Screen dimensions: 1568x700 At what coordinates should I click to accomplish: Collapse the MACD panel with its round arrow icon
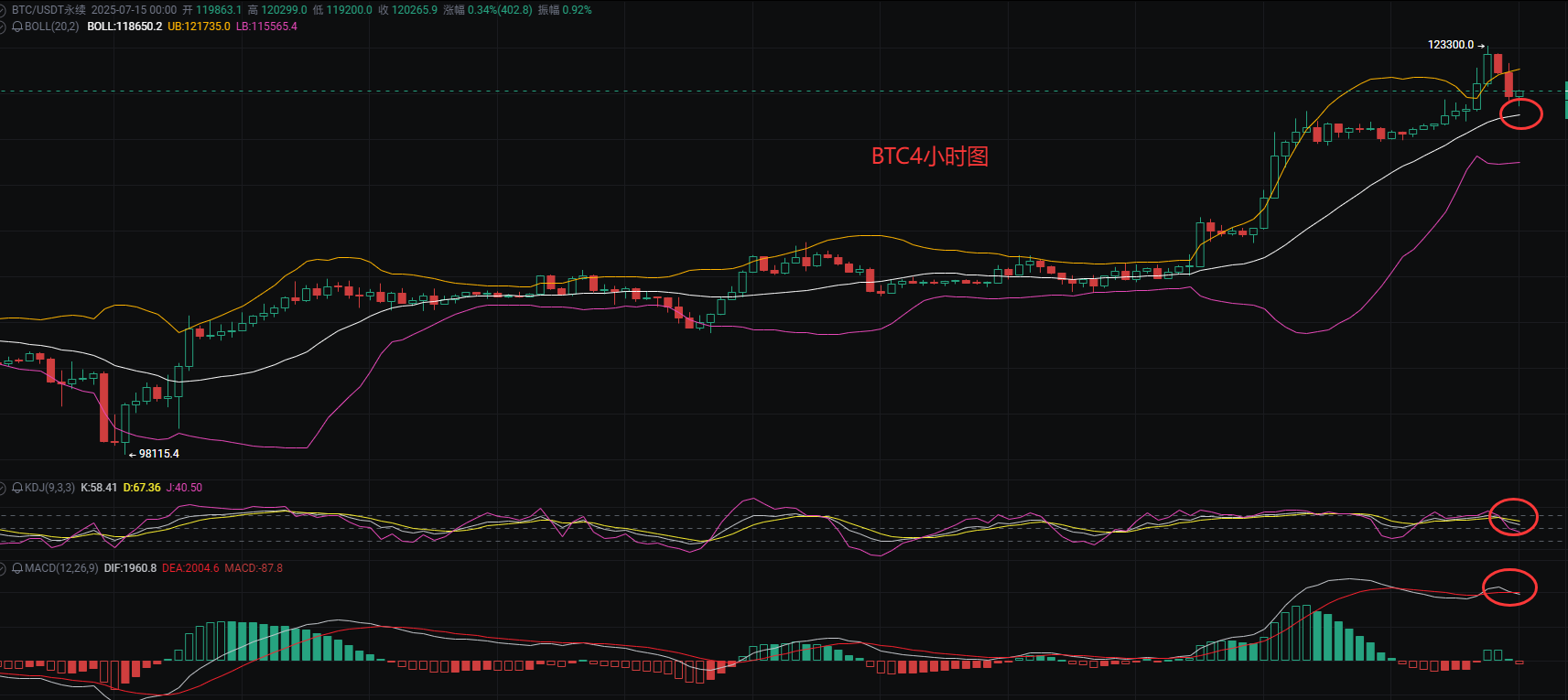coord(5,568)
